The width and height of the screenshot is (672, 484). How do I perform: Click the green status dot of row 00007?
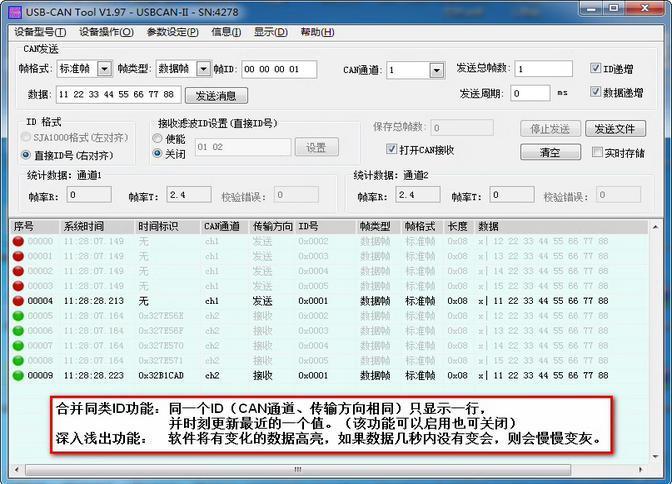(x=18, y=346)
